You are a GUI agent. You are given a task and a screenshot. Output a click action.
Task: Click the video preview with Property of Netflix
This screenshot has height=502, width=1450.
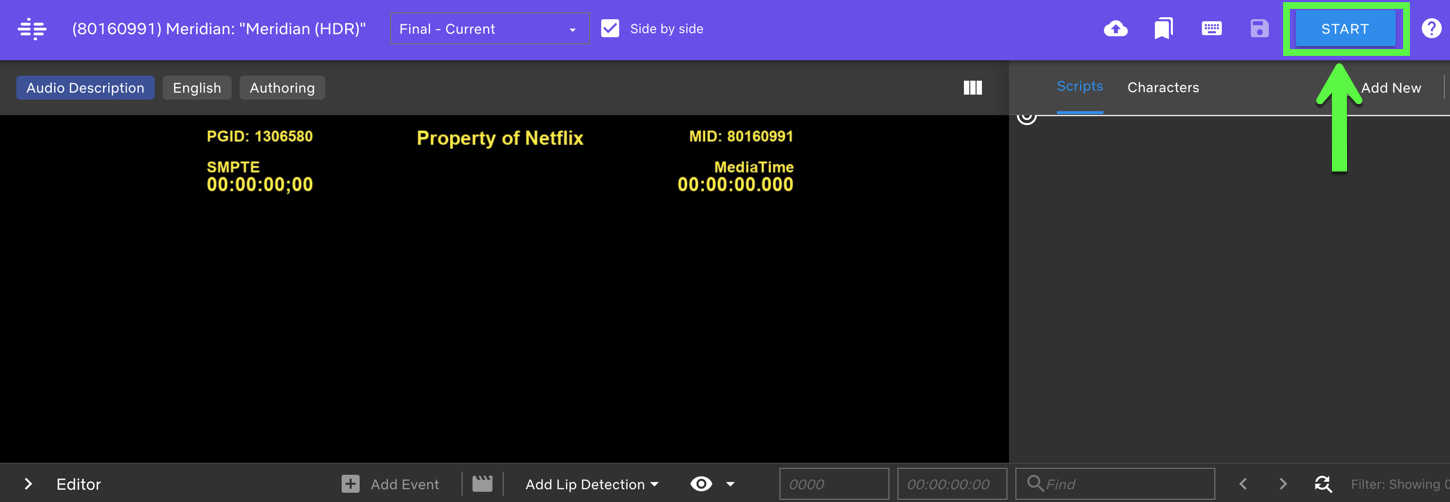[x=504, y=288]
